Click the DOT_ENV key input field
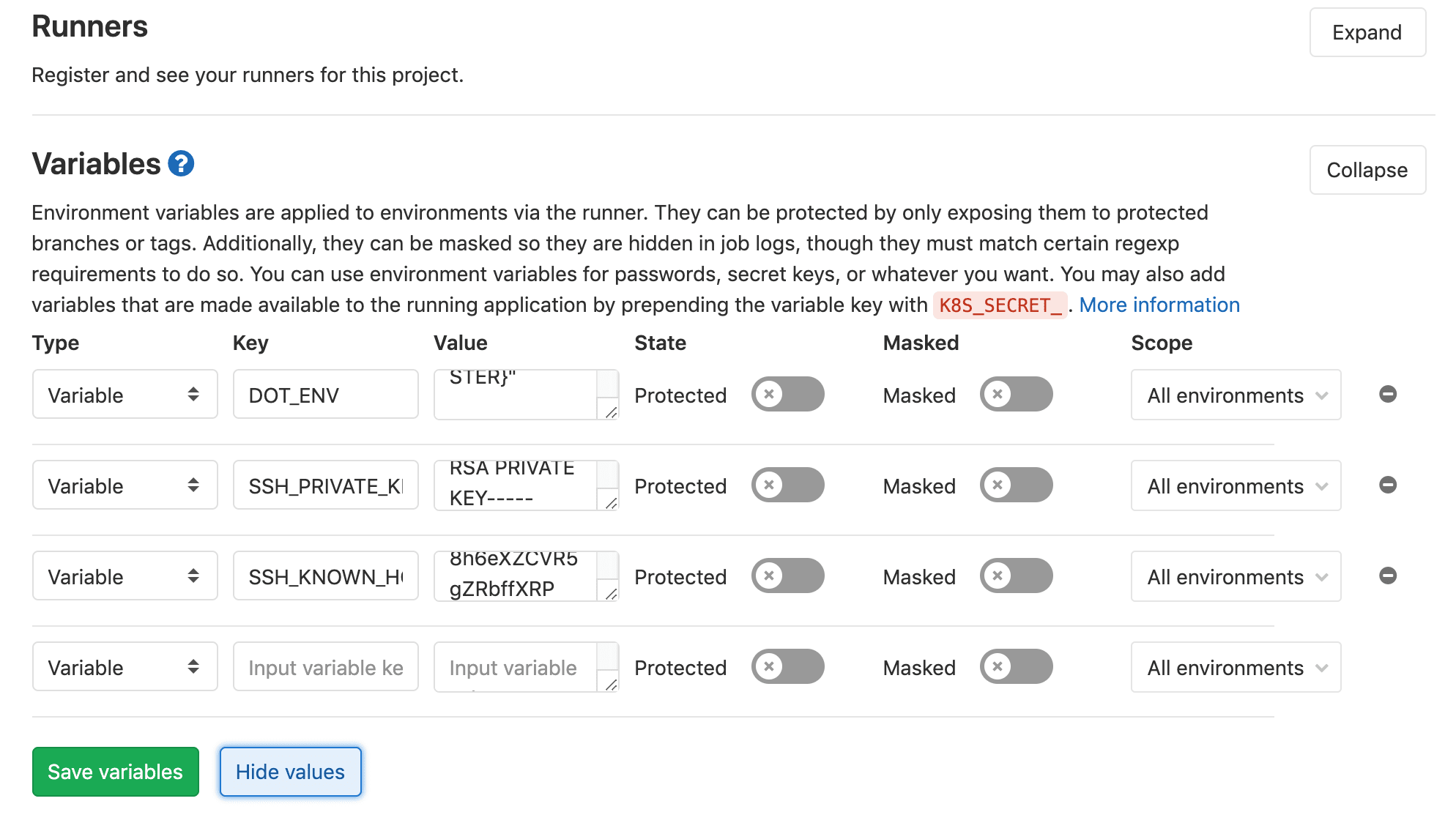The height and width of the screenshot is (823, 1456). click(x=325, y=395)
